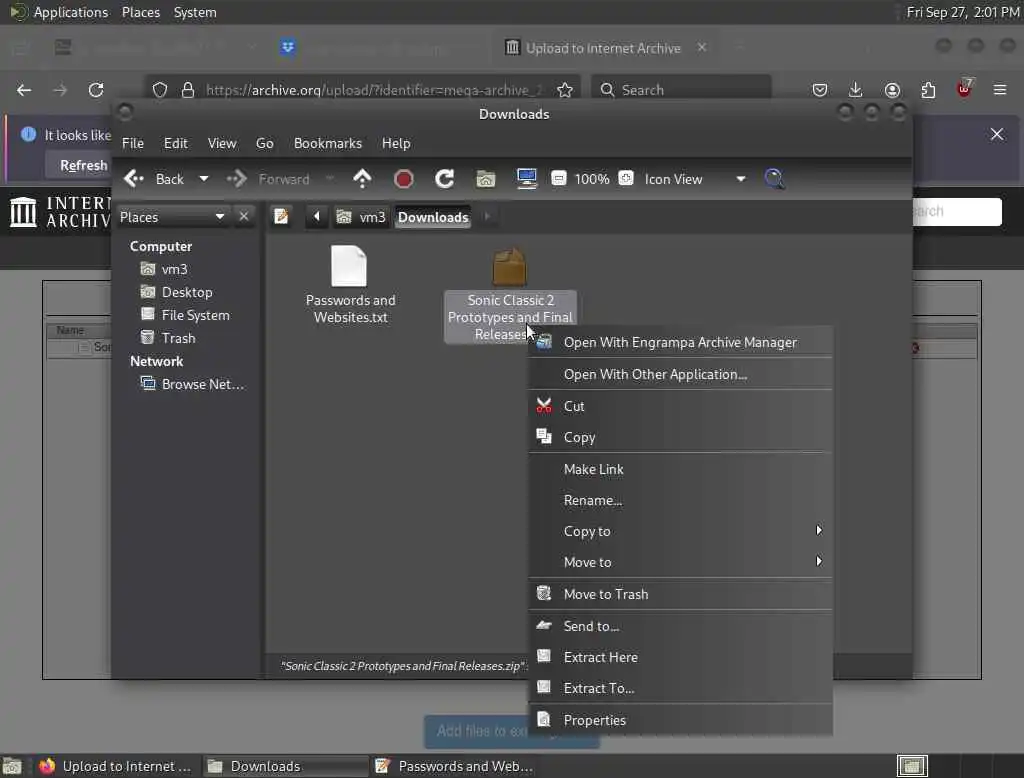Image resolution: width=1024 pixels, height=778 pixels.
Task: Reload the Downloads folder view
Action: (445, 179)
